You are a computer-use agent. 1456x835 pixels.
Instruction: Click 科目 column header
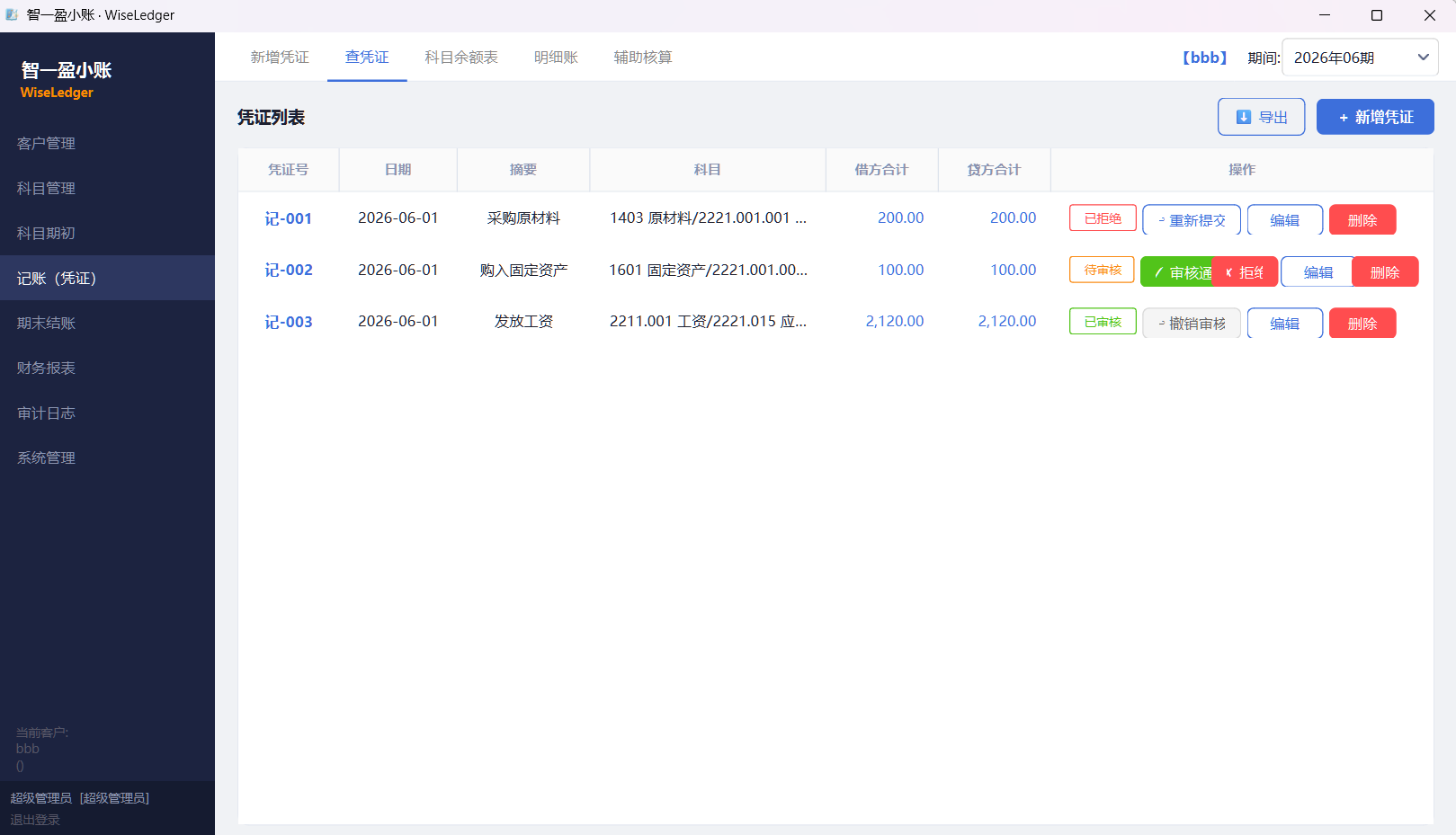tap(707, 169)
